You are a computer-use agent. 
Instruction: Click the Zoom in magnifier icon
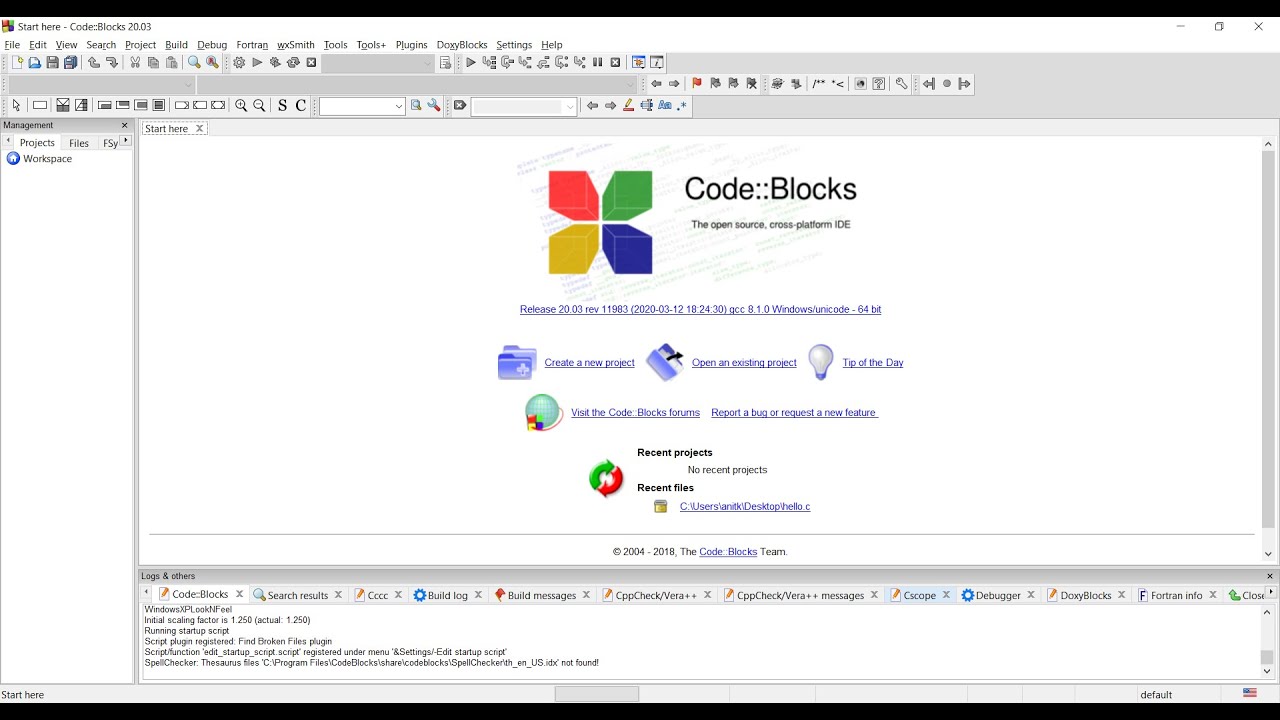pyautogui.click(x=241, y=106)
